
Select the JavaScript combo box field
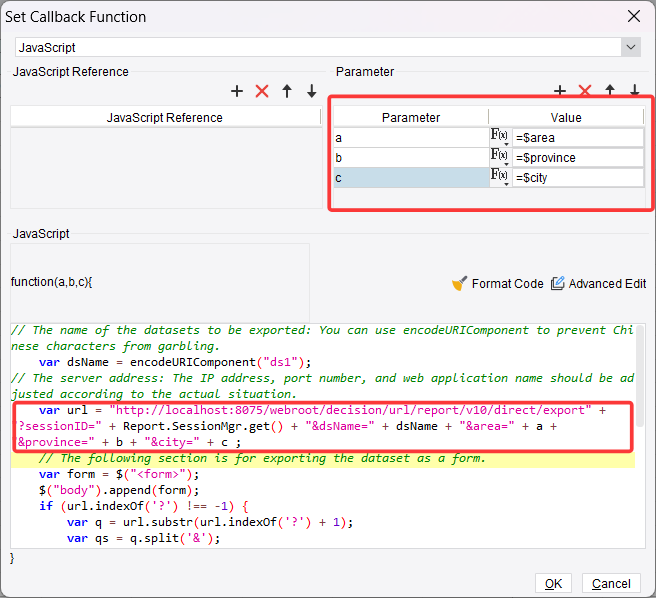click(x=318, y=47)
